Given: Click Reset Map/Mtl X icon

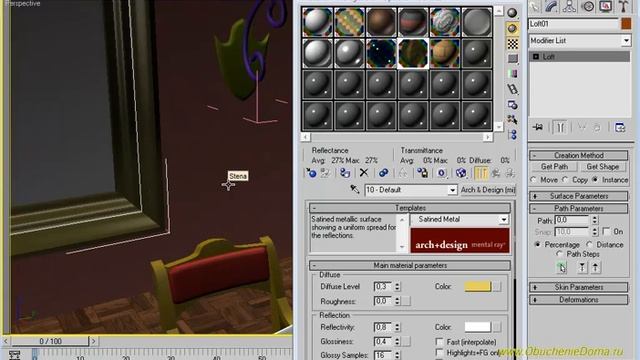Looking at the screenshot, I should (364, 173).
